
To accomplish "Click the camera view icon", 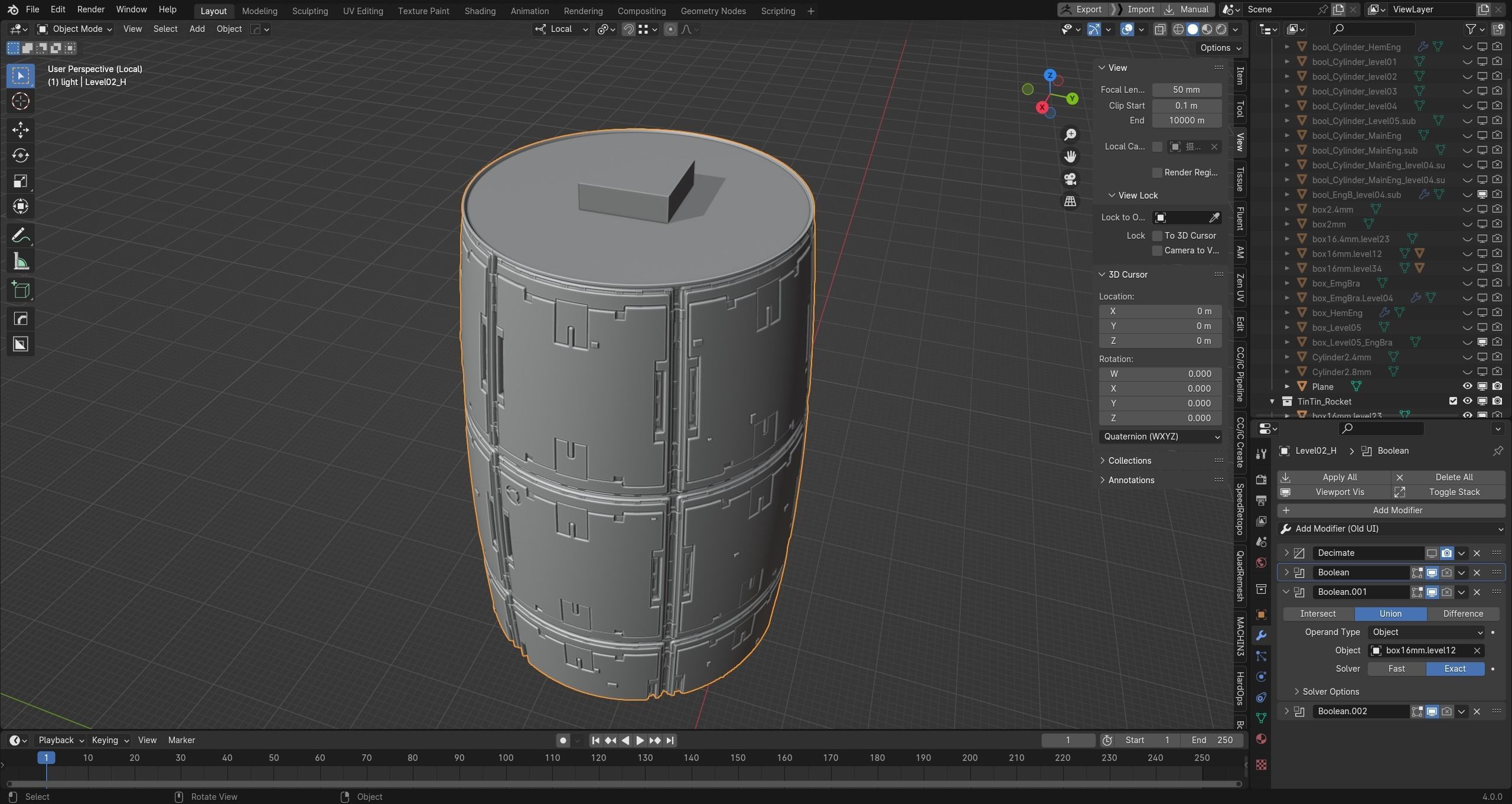I will pos(1070,179).
